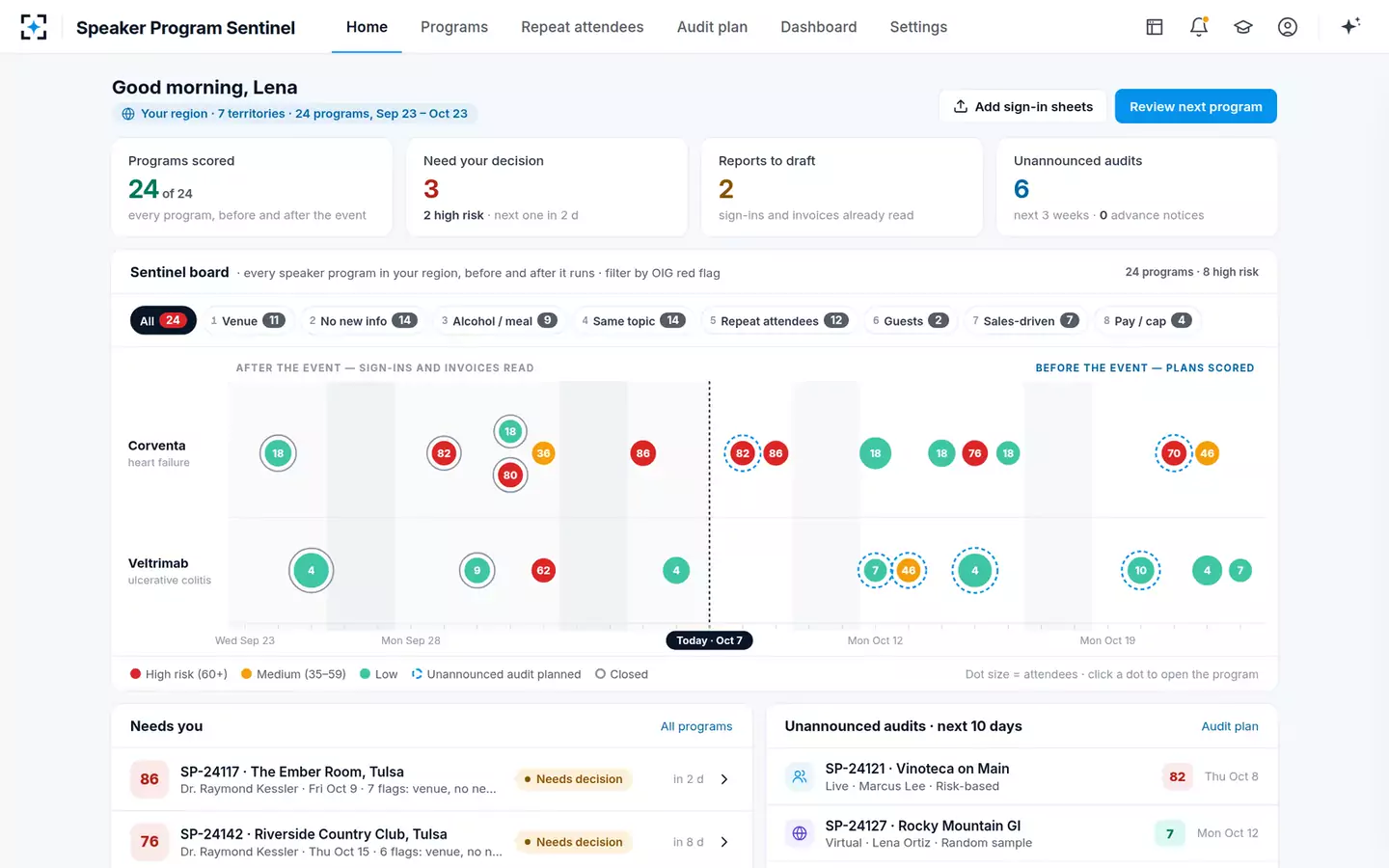Toggle the Repeat attendees filter chip
Viewport: 1389px width, 868px height.
(778, 320)
